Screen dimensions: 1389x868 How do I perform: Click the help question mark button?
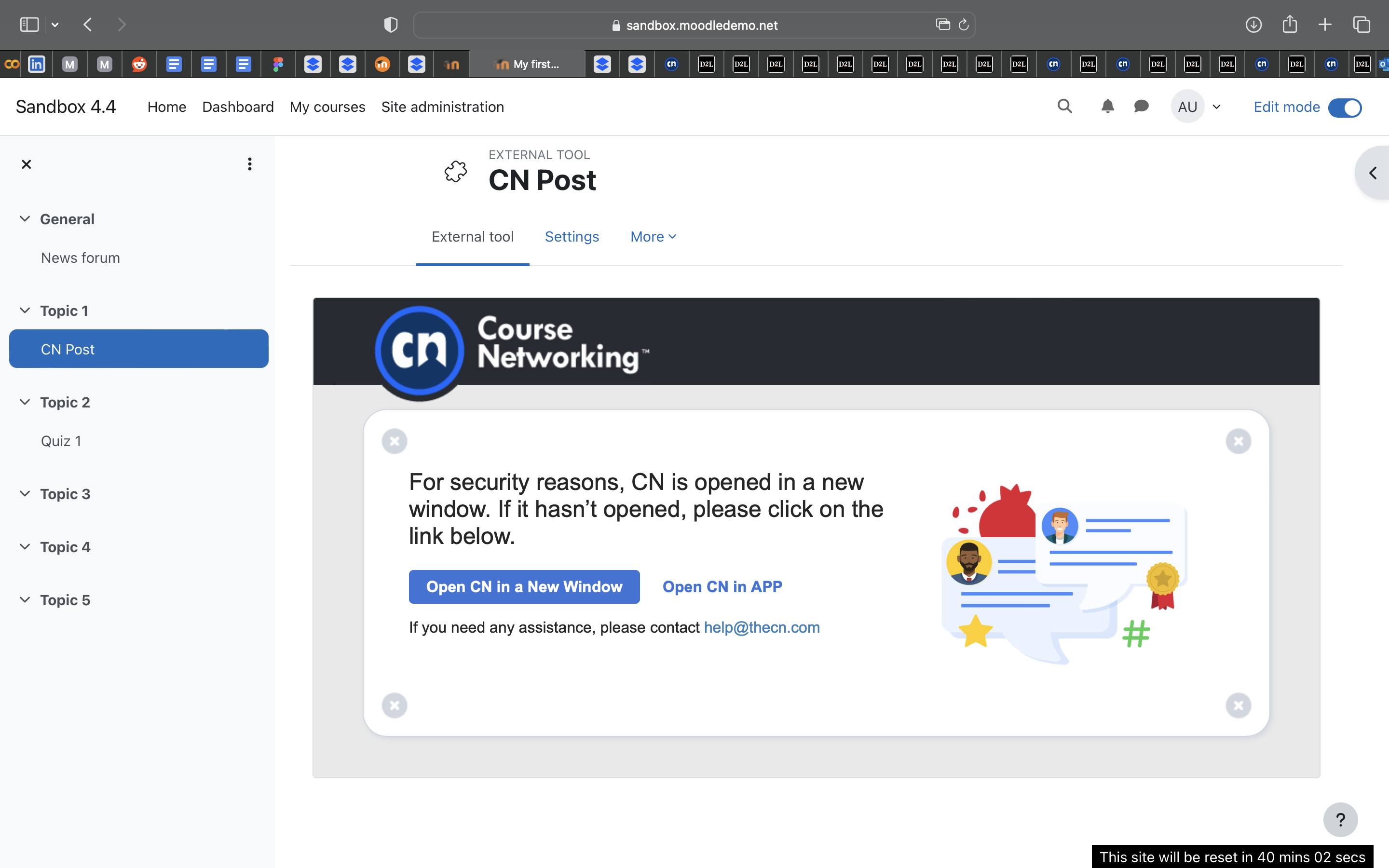click(1340, 819)
